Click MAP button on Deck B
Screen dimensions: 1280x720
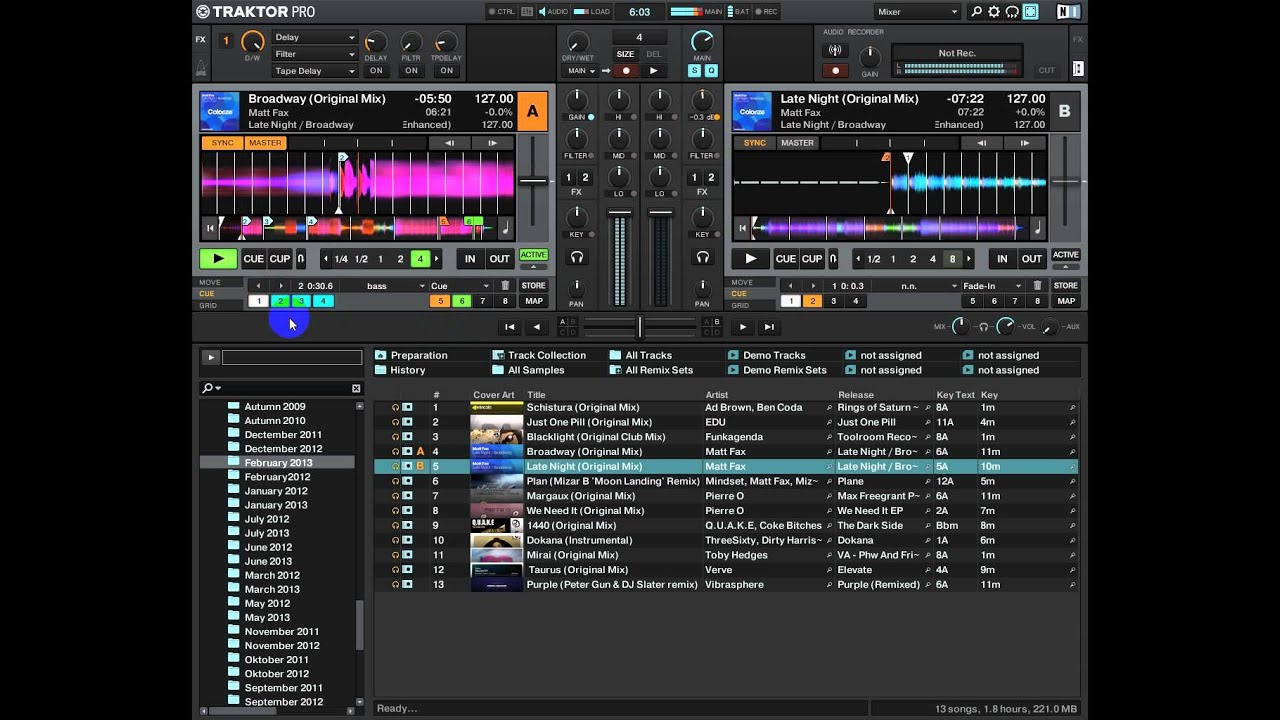point(1066,301)
